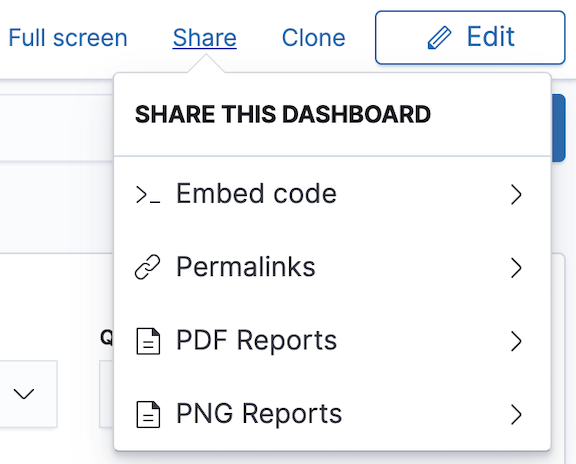Click the Edit button
This screenshot has height=464, width=576.
click(x=470, y=37)
